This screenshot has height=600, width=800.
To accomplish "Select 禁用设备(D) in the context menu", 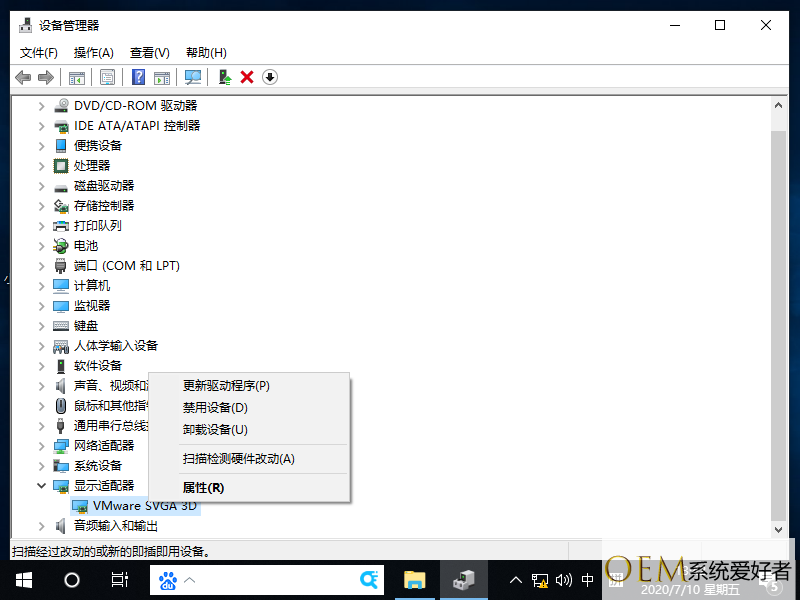I will coord(215,407).
